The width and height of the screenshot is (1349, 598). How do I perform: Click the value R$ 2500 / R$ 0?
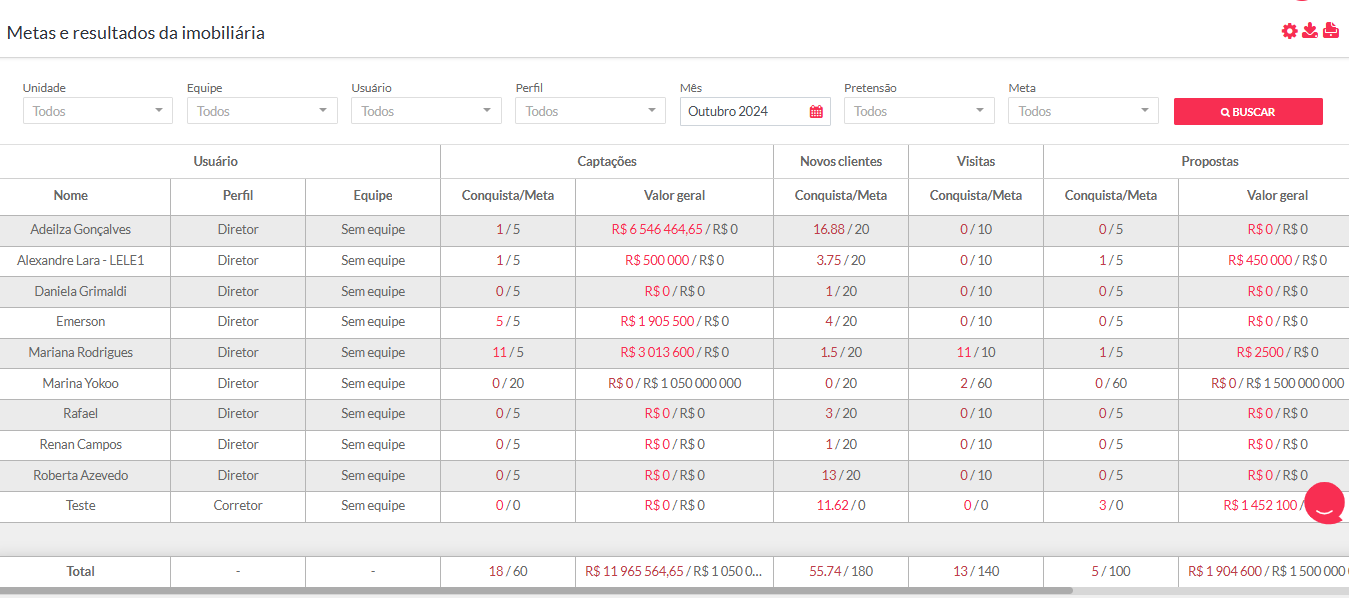pos(1278,352)
